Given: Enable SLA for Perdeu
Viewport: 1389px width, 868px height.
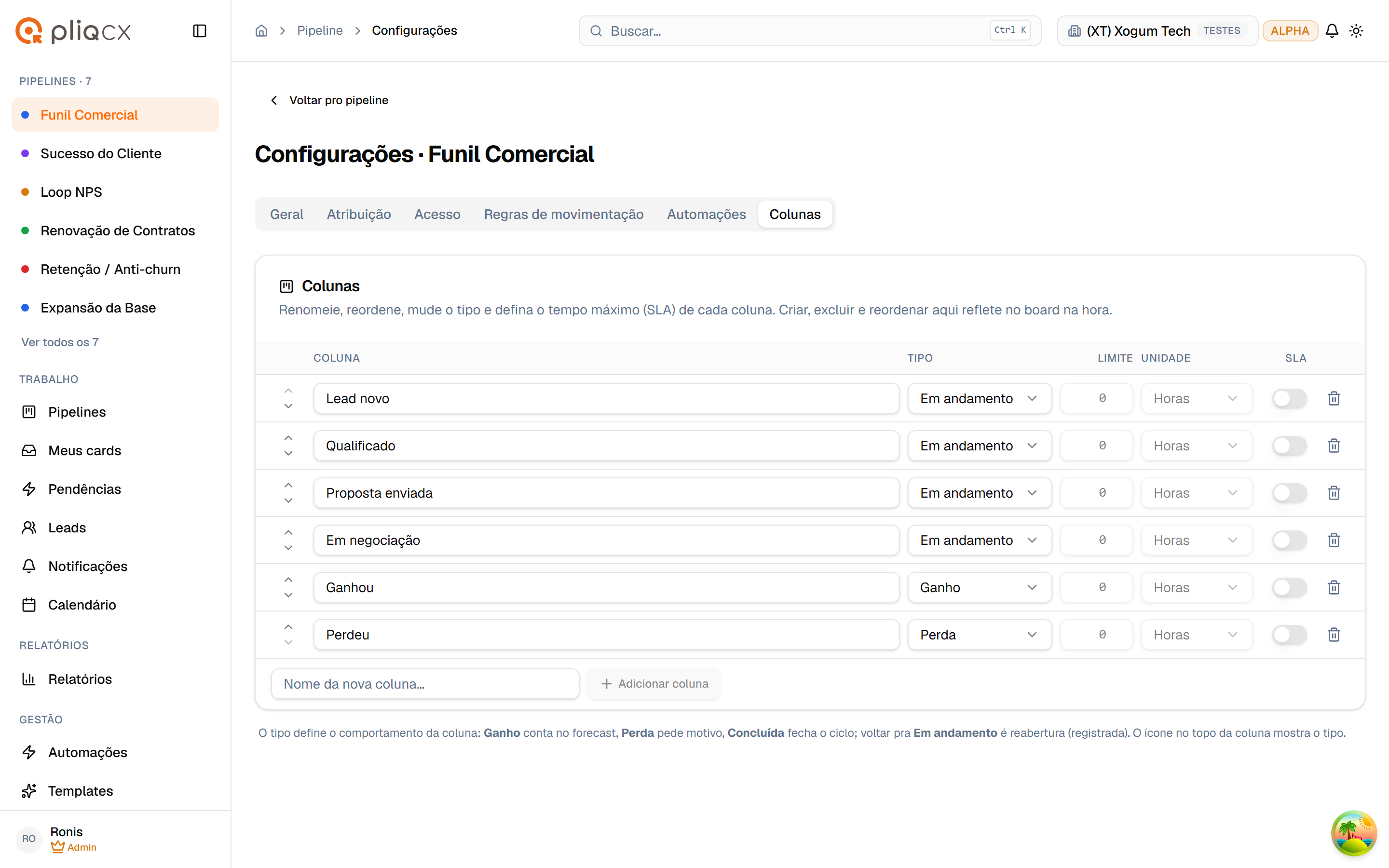Looking at the screenshot, I should (x=1289, y=635).
